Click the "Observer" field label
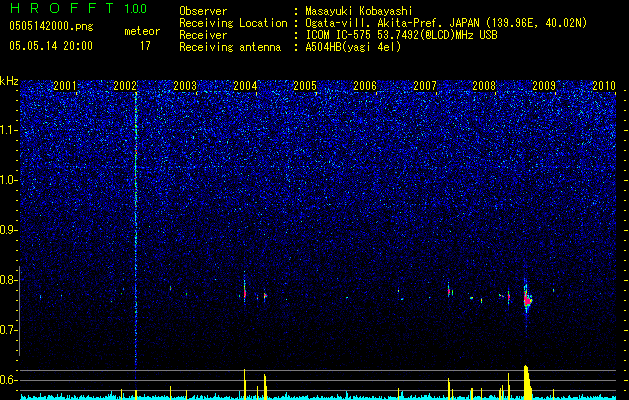Viewport: 629px width, 400px height. [x=203, y=11]
